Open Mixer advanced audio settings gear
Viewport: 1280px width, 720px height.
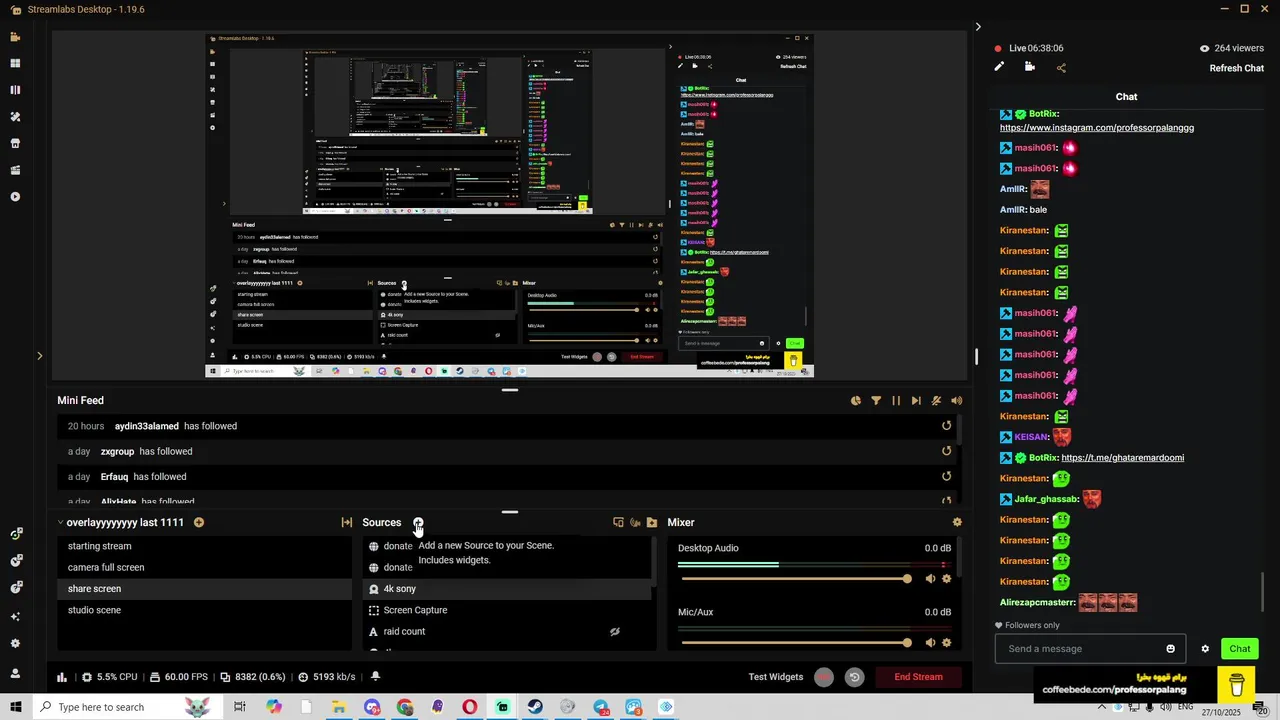pos(957,522)
